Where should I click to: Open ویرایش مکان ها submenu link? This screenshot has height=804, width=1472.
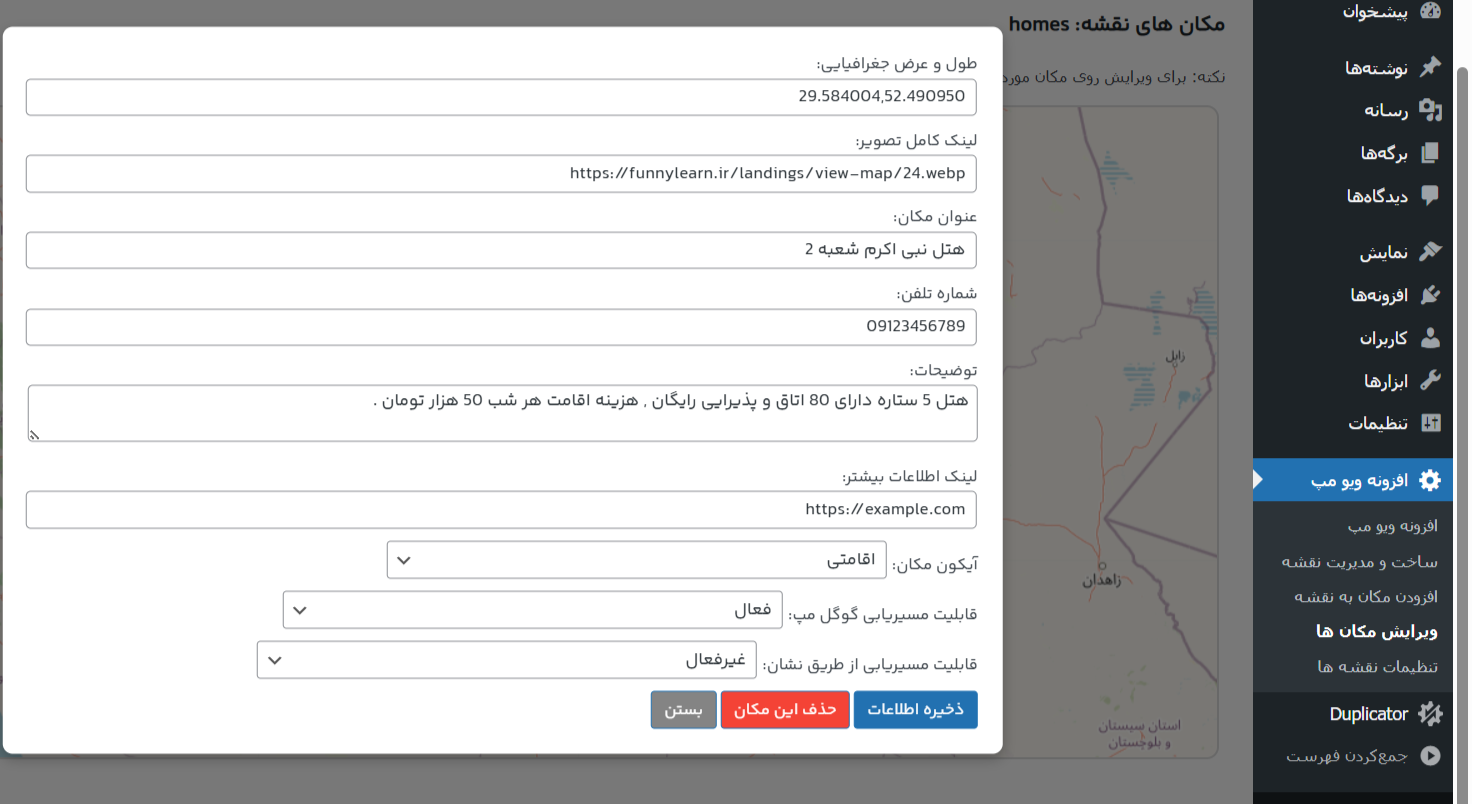[1377, 632]
